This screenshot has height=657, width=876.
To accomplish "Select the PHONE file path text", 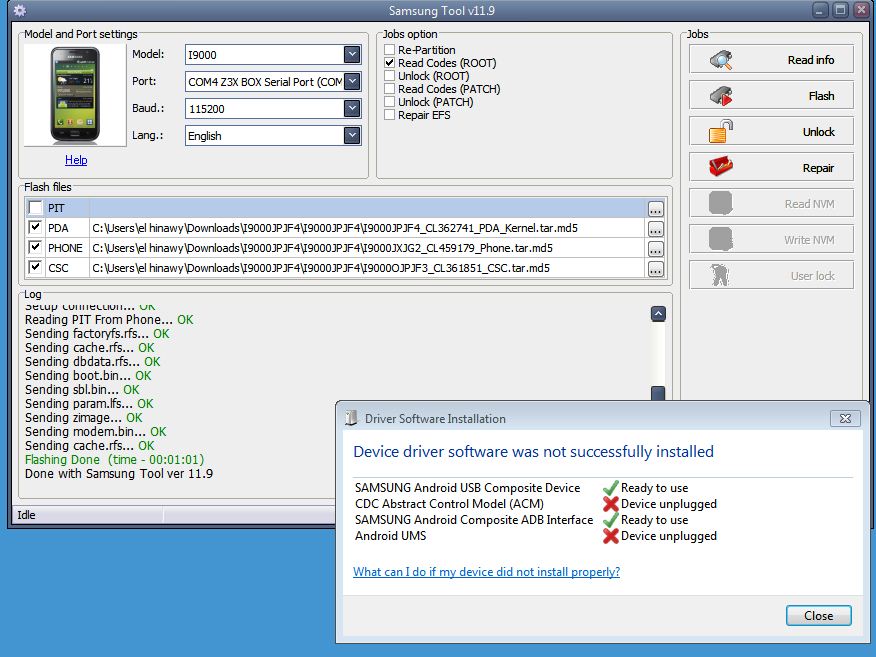I will click(322, 248).
